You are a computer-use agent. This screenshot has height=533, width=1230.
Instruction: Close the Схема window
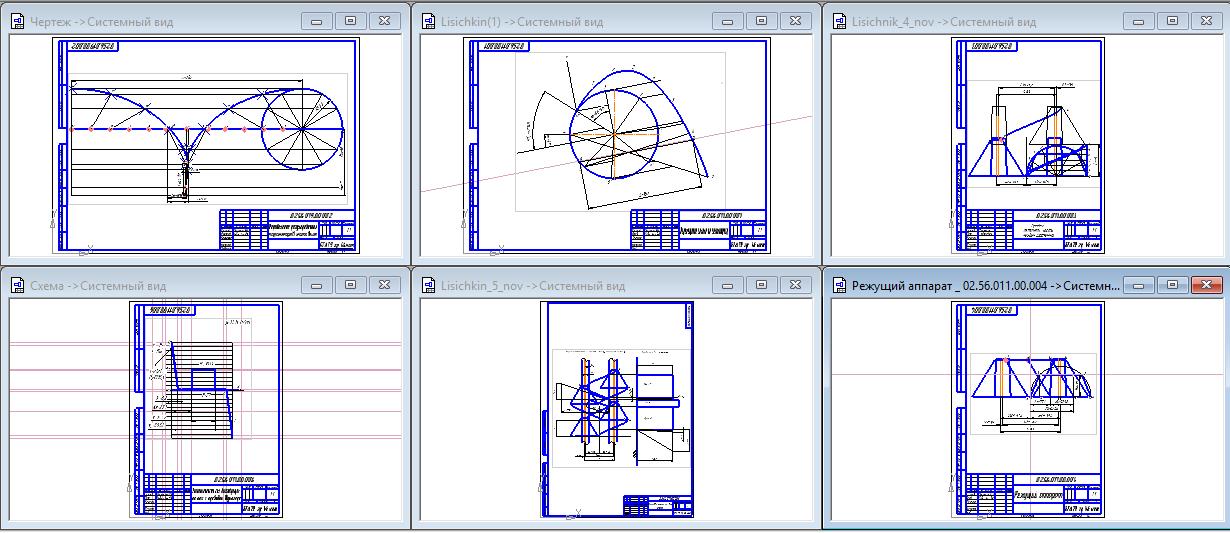[385, 285]
